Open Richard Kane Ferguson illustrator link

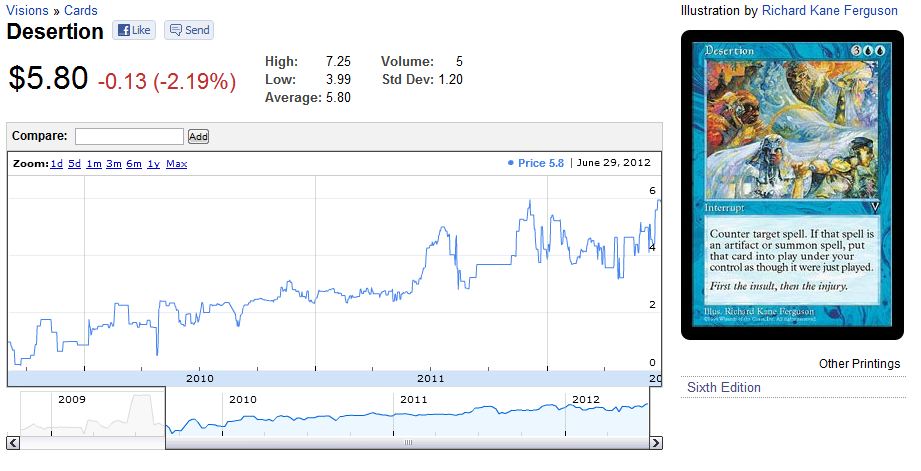click(x=830, y=10)
